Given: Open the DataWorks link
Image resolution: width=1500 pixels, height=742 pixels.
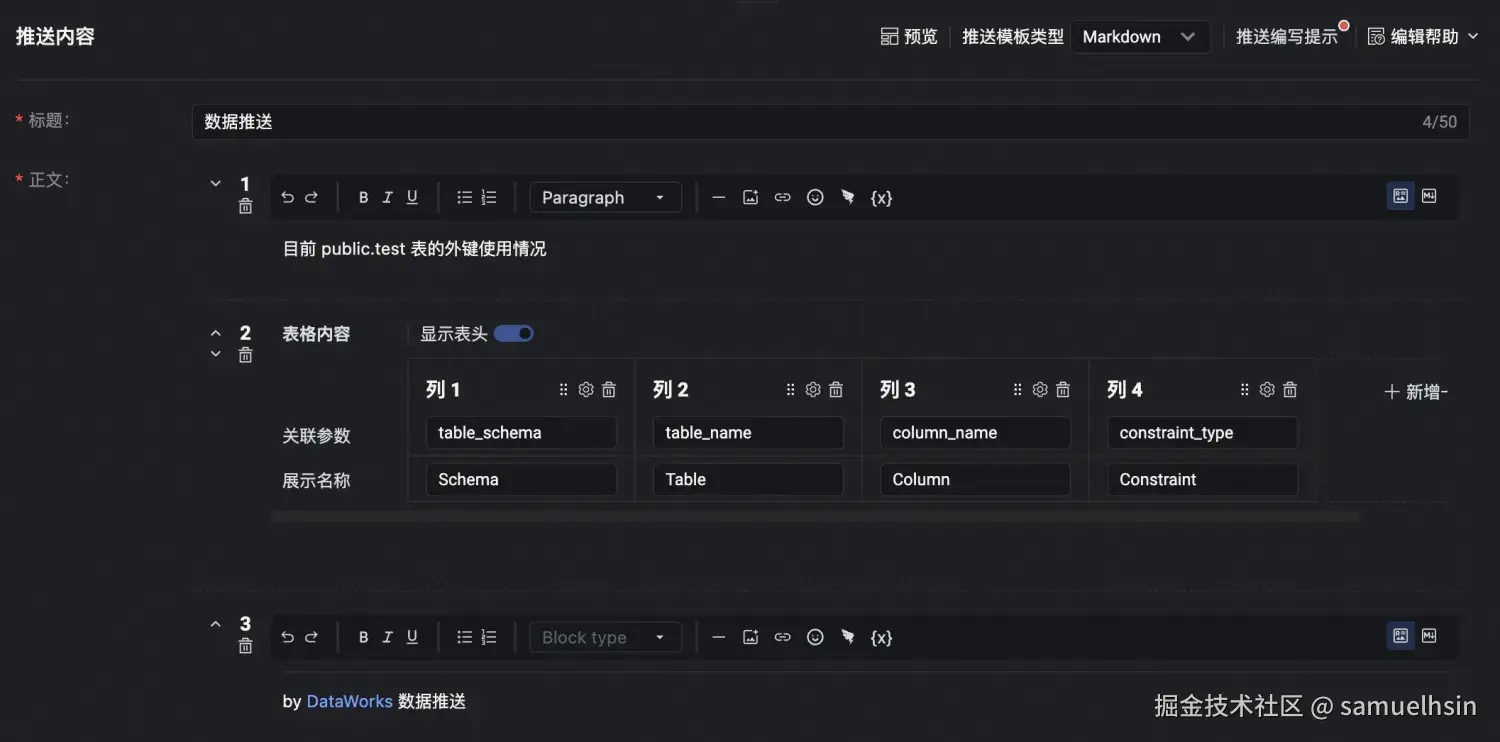Looking at the screenshot, I should click(x=349, y=702).
